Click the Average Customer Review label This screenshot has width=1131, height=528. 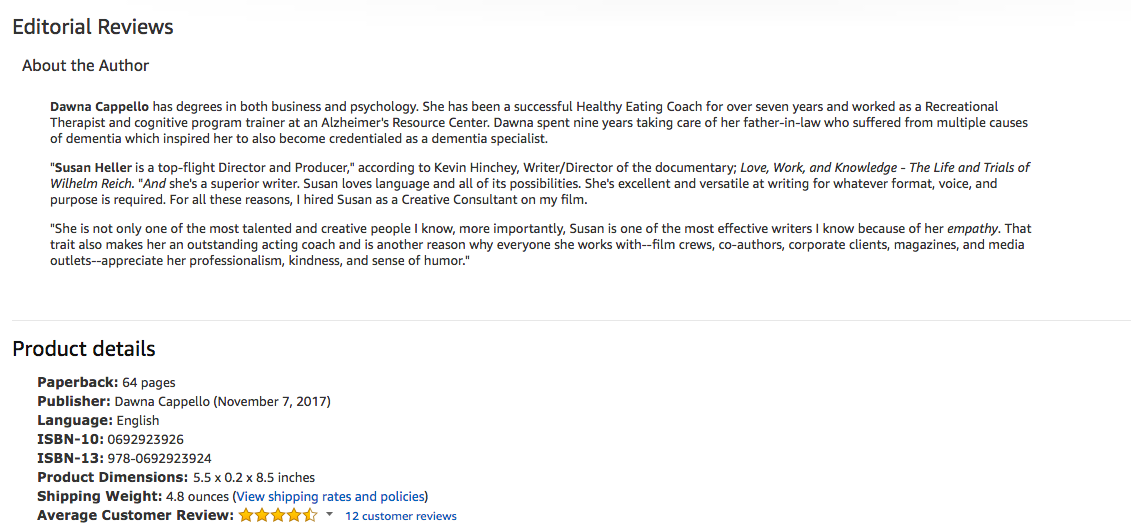(x=136, y=515)
